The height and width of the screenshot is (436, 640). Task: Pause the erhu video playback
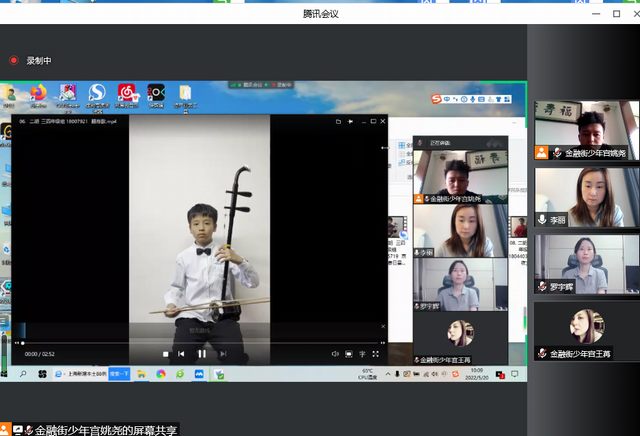point(202,354)
